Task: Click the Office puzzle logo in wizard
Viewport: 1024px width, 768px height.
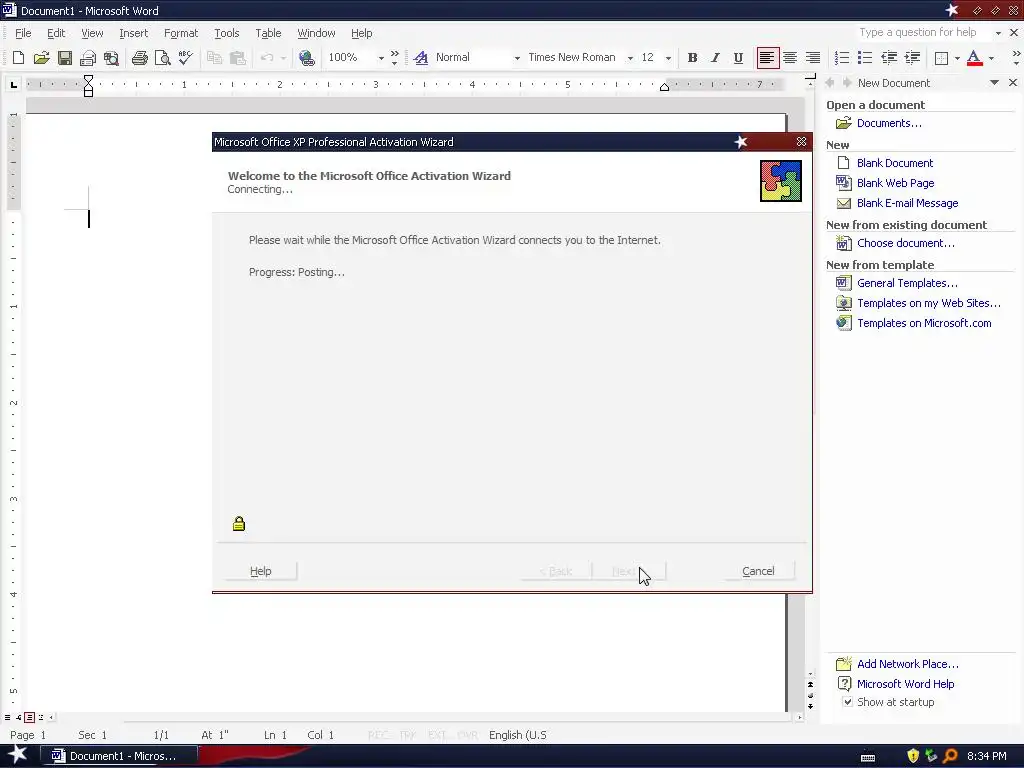Action: click(780, 181)
